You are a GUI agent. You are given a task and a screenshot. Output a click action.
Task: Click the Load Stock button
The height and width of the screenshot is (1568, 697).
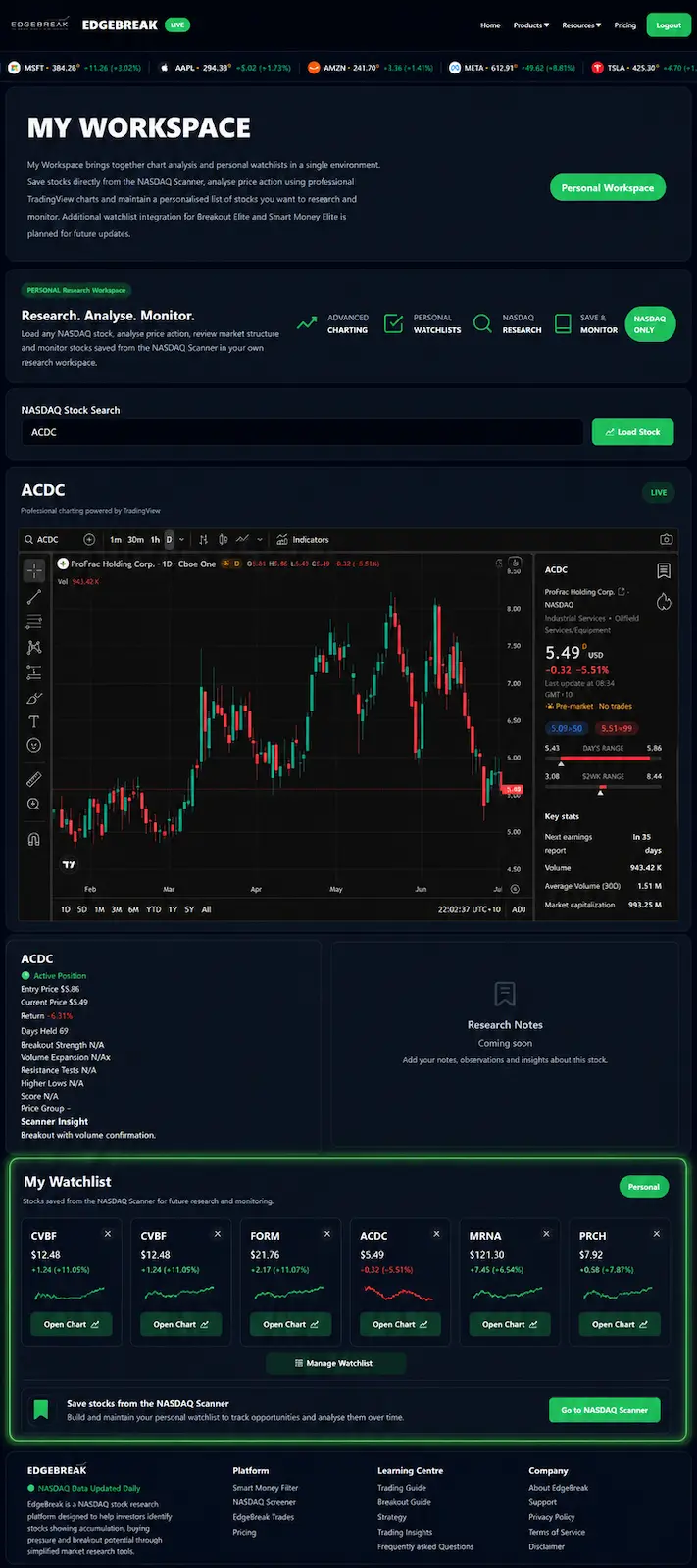[x=632, y=432]
